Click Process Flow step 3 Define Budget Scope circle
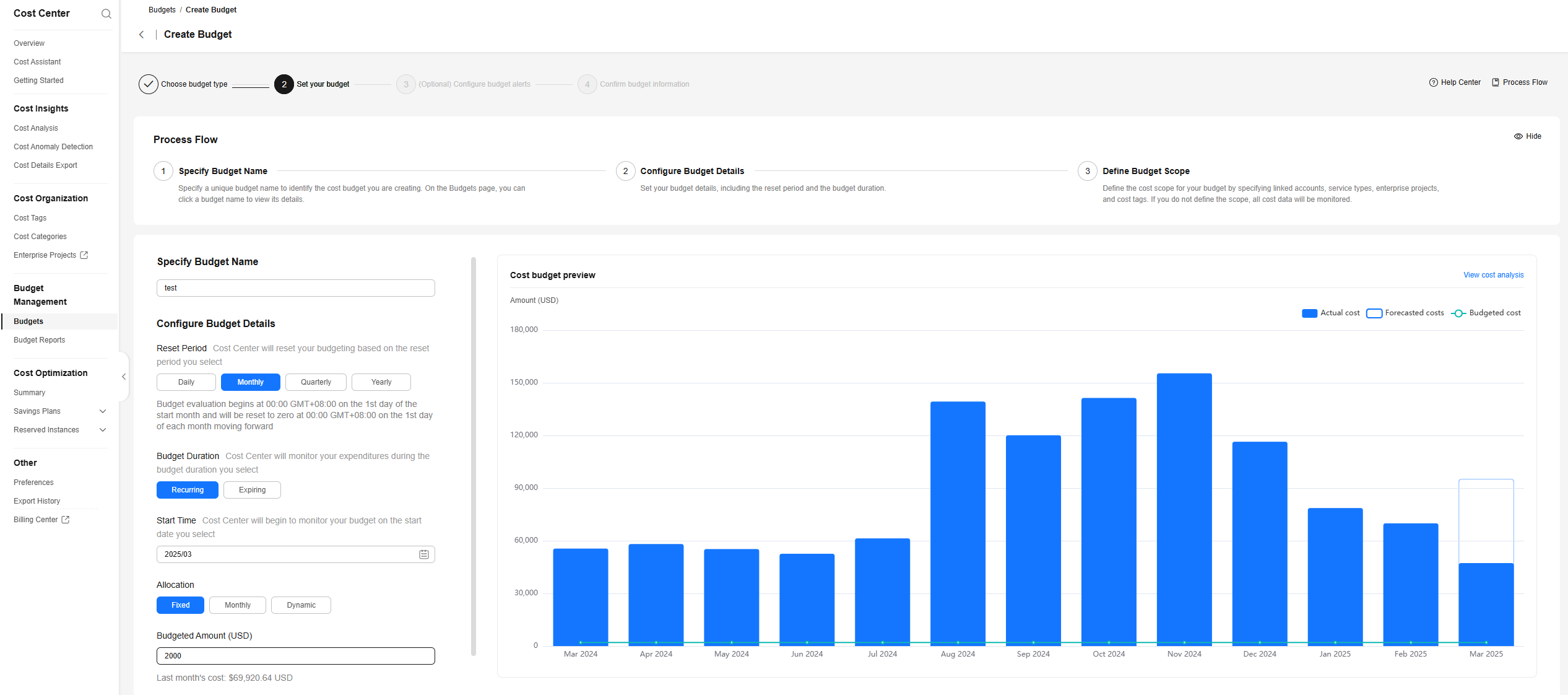The image size is (1568, 695). click(1088, 171)
